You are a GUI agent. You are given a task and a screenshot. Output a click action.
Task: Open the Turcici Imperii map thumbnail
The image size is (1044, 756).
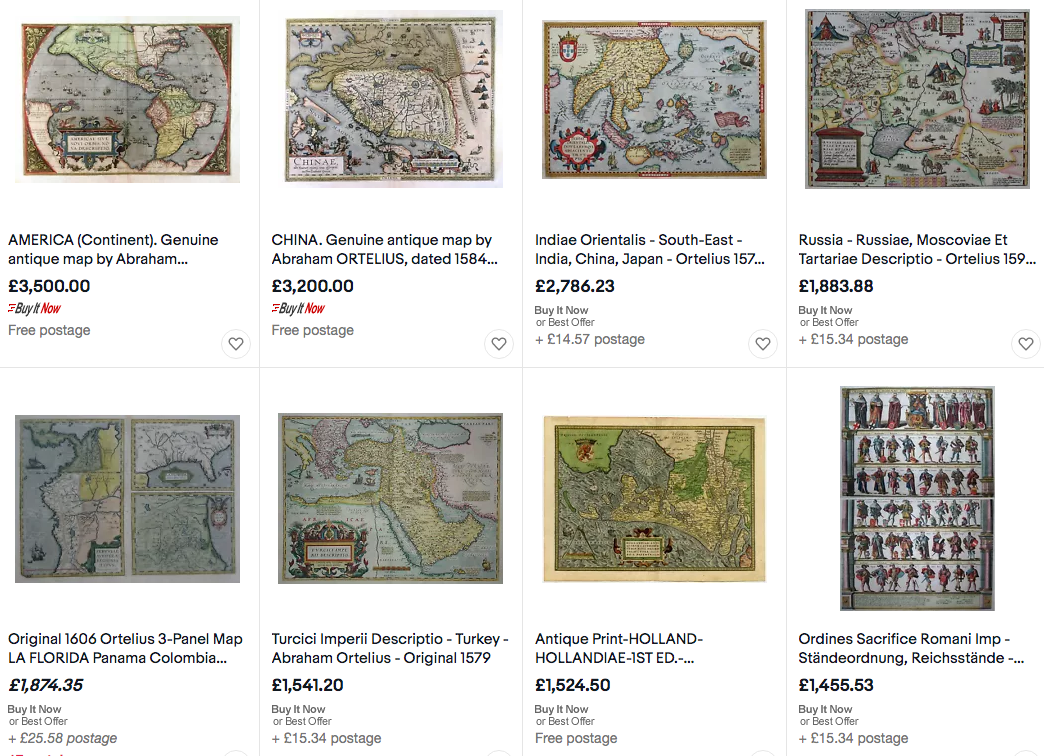pos(391,499)
